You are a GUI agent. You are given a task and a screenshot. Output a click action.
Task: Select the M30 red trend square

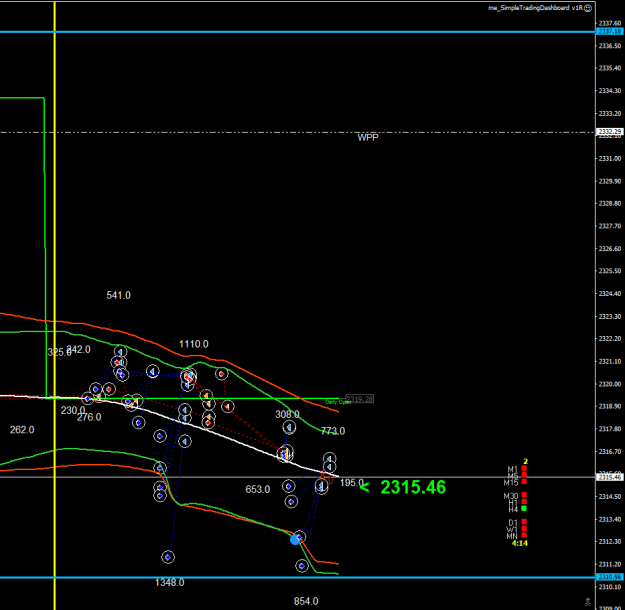tap(524, 495)
